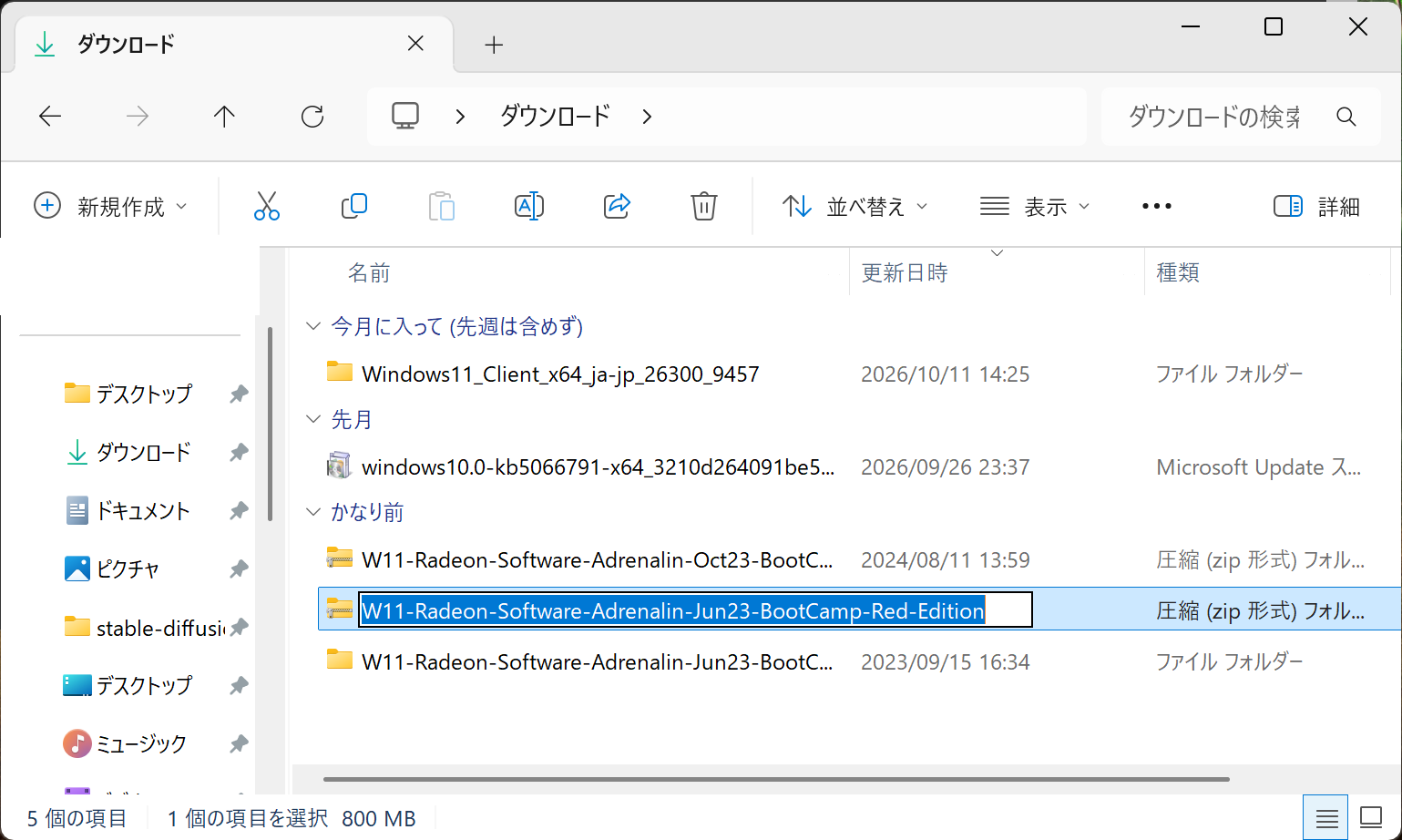1402x840 pixels.
Task: Expand chevron after PC icon in address bar
Action: coord(460,117)
